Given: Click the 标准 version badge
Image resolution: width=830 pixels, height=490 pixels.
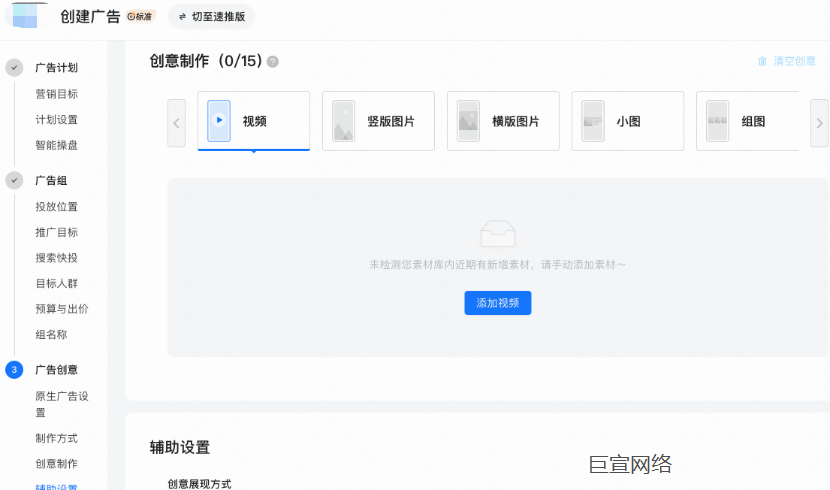Looking at the screenshot, I should (x=140, y=16).
